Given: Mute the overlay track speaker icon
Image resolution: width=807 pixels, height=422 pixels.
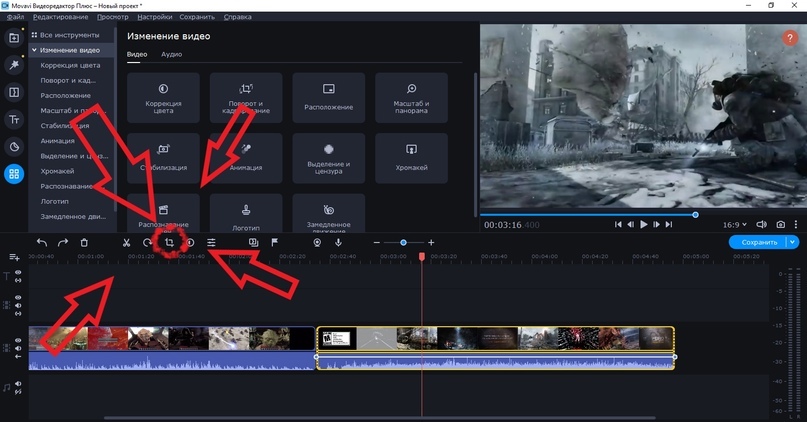Looking at the screenshot, I should tap(18, 305).
